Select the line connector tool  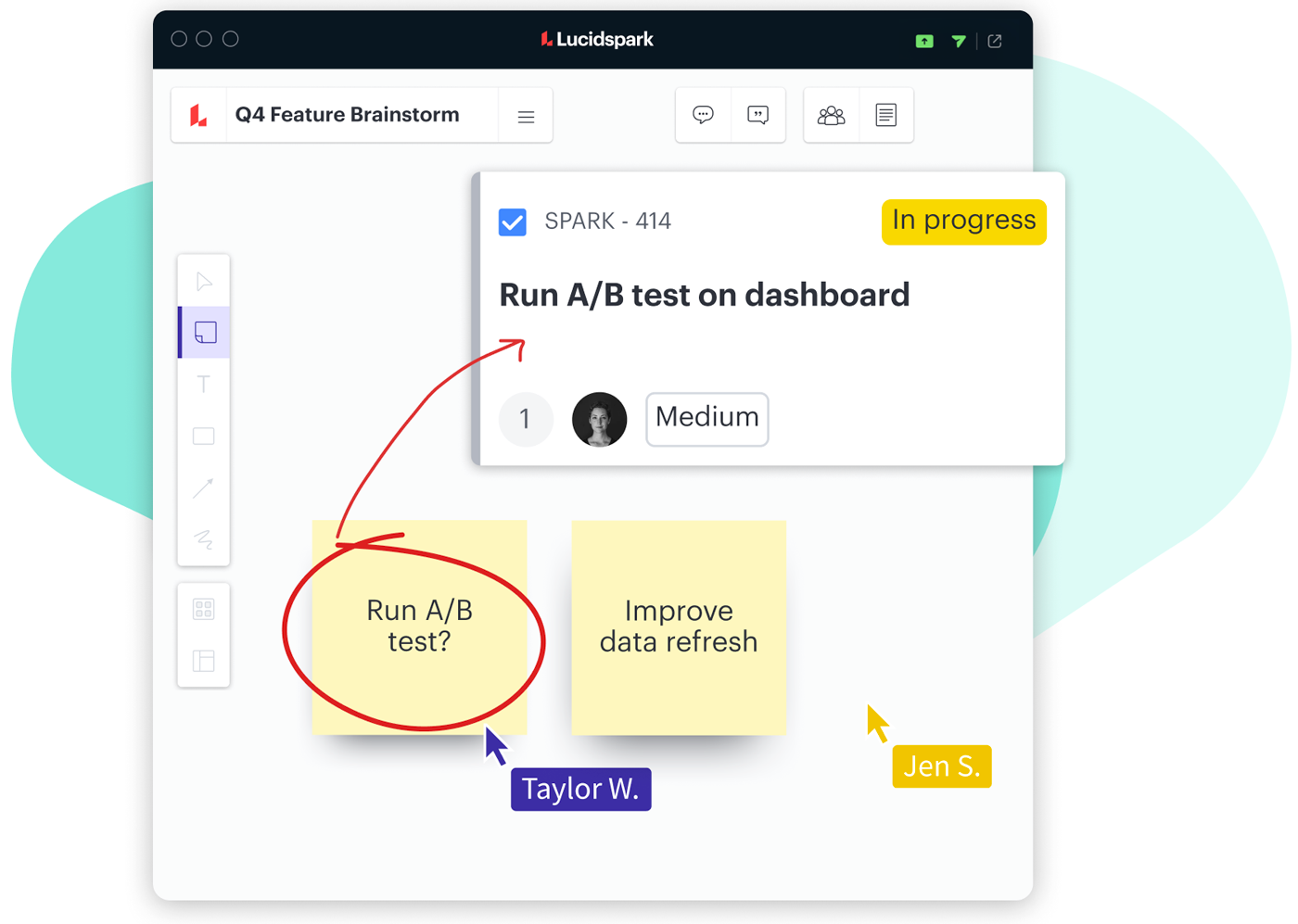204,487
